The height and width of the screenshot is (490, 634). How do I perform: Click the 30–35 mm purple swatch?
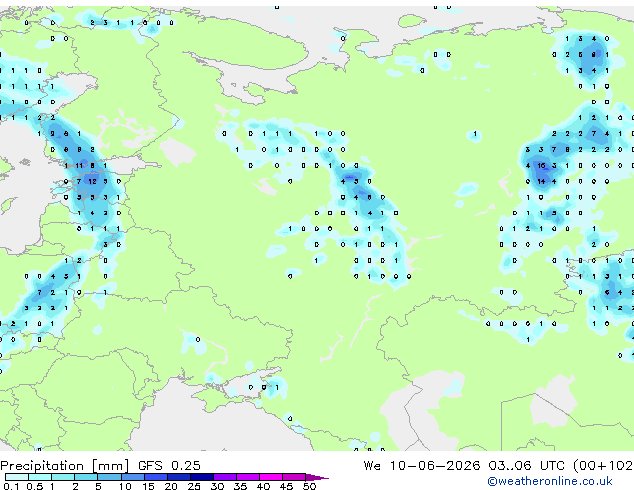(x=225, y=477)
